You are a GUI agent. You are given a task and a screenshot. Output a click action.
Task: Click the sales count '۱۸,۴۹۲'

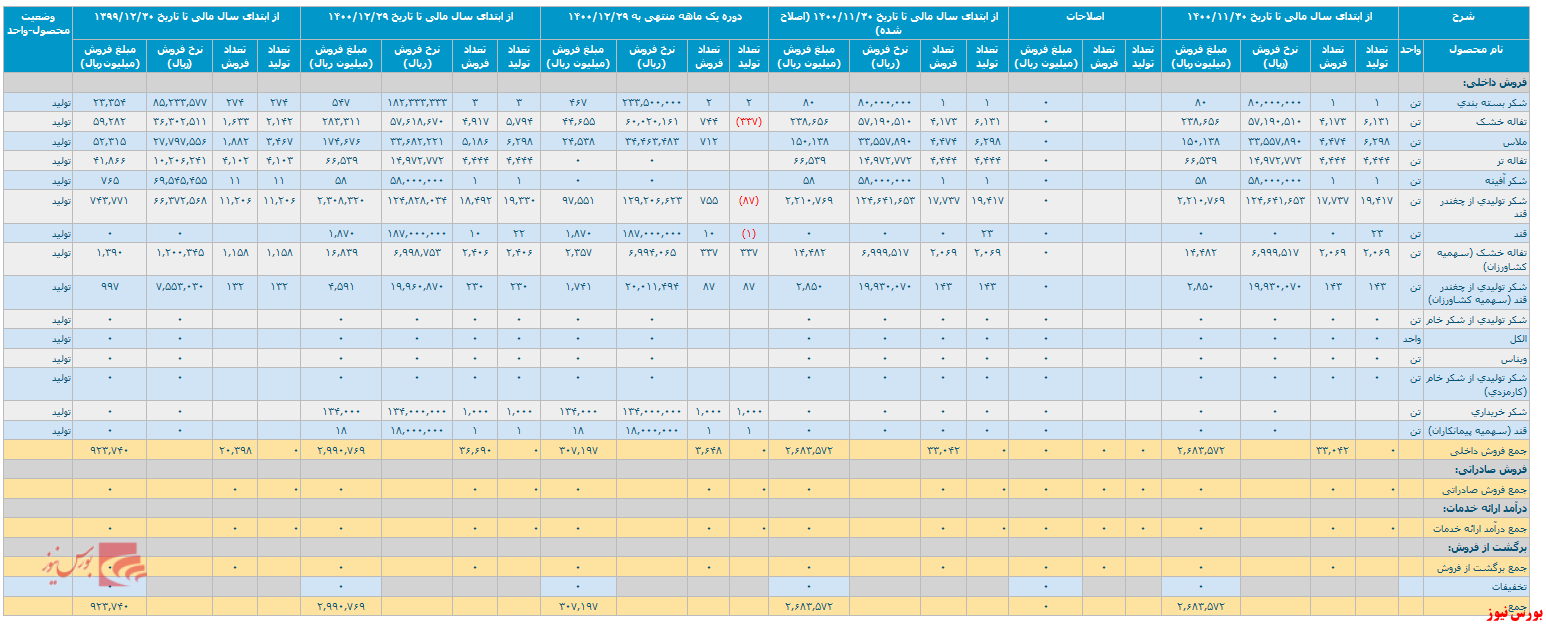[x=475, y=198]
